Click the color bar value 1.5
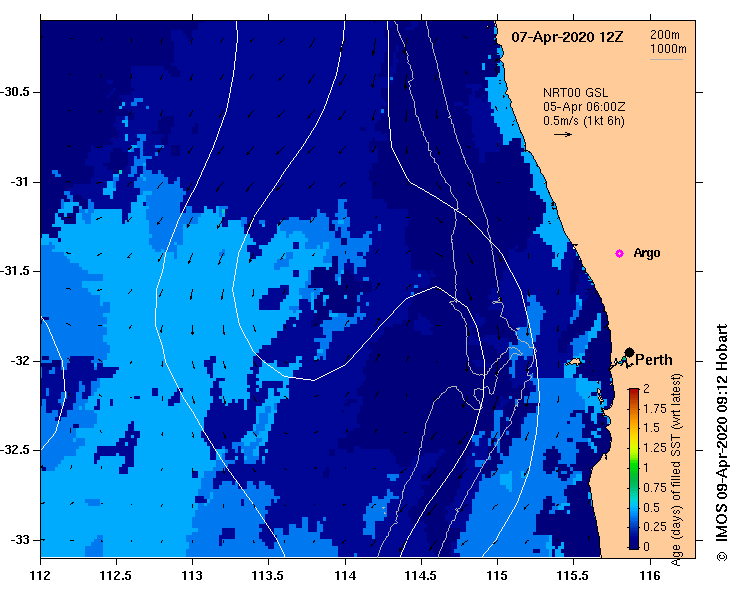This screenshot has height=592, width=739. point(651,428)
